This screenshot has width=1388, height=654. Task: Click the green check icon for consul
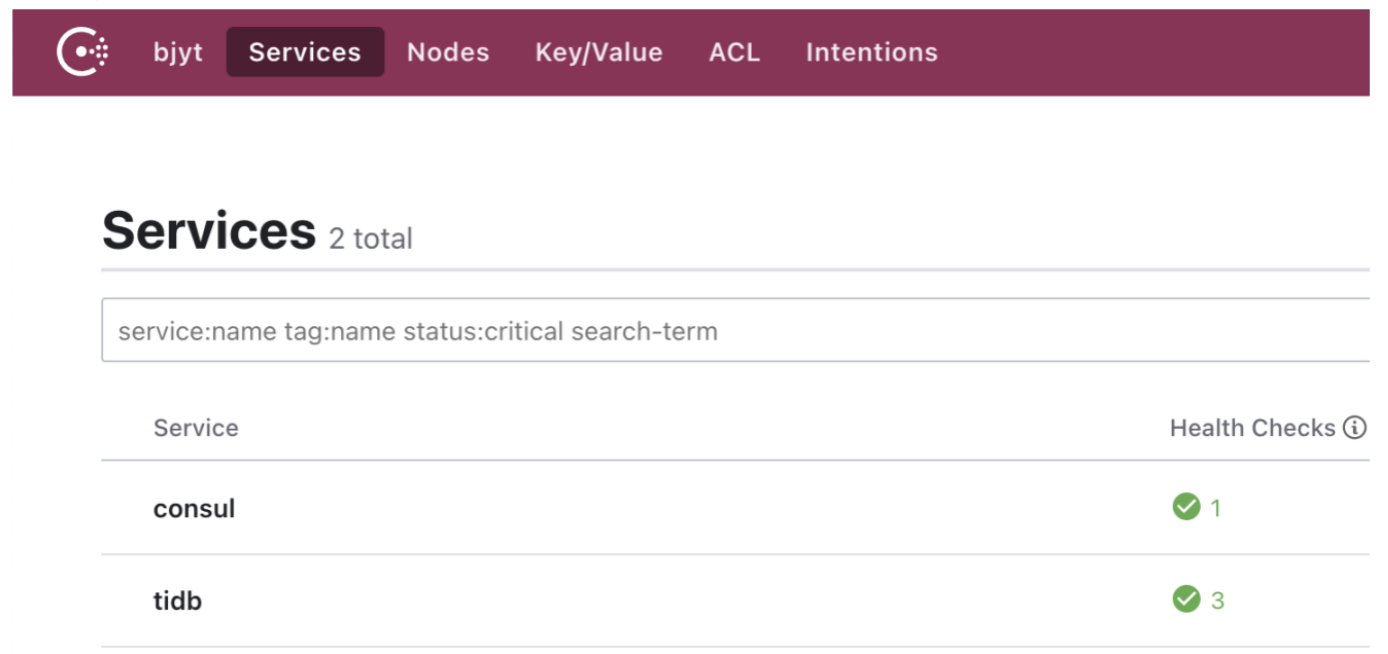point(1186,507)
